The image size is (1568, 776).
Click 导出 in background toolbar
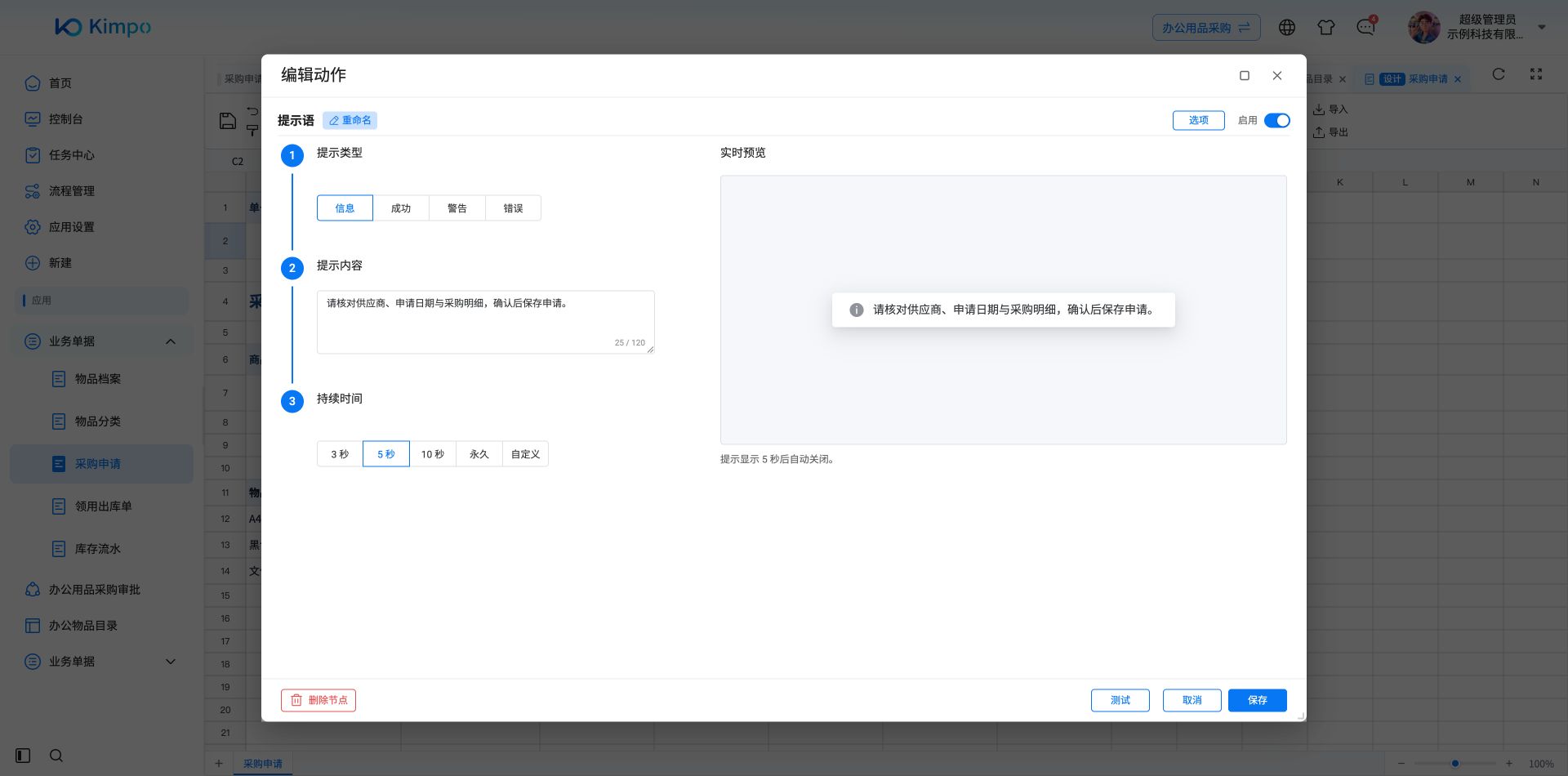click(1330, 132)
